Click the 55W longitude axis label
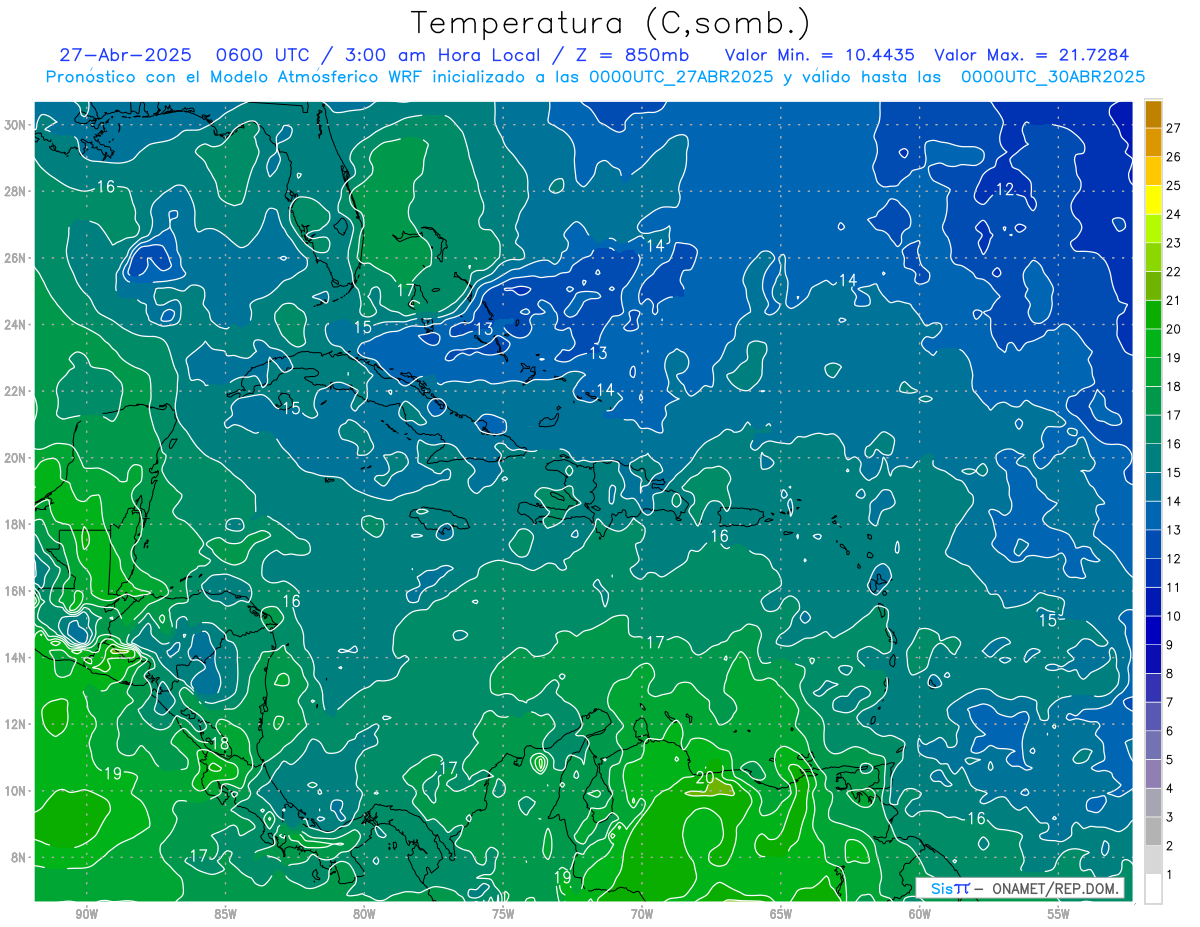Screen dimensions: 1200x927 click(x=1059, y=914)
